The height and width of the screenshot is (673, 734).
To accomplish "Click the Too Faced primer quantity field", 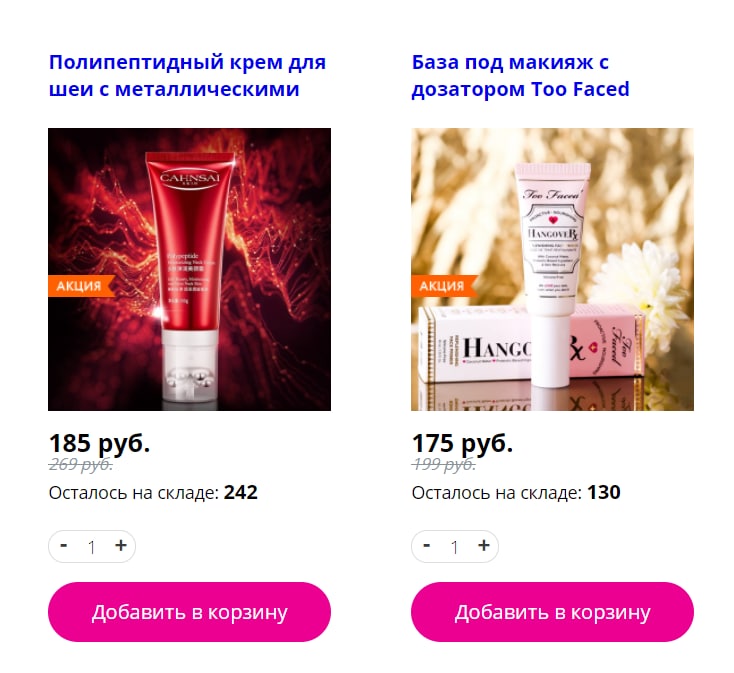I will (455, 547).
